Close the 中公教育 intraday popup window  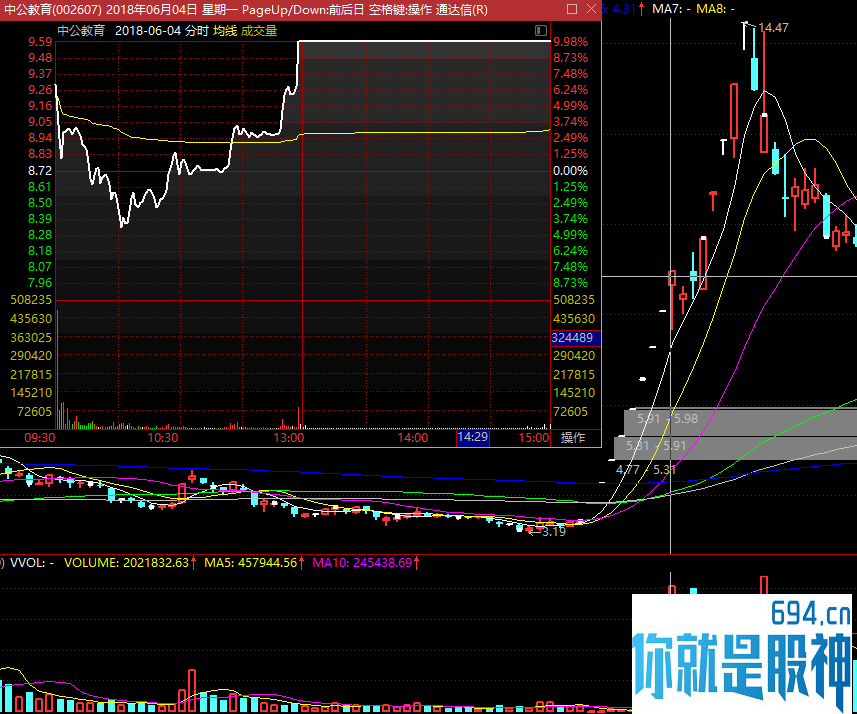pyautogui.click(x=591, y=9)
